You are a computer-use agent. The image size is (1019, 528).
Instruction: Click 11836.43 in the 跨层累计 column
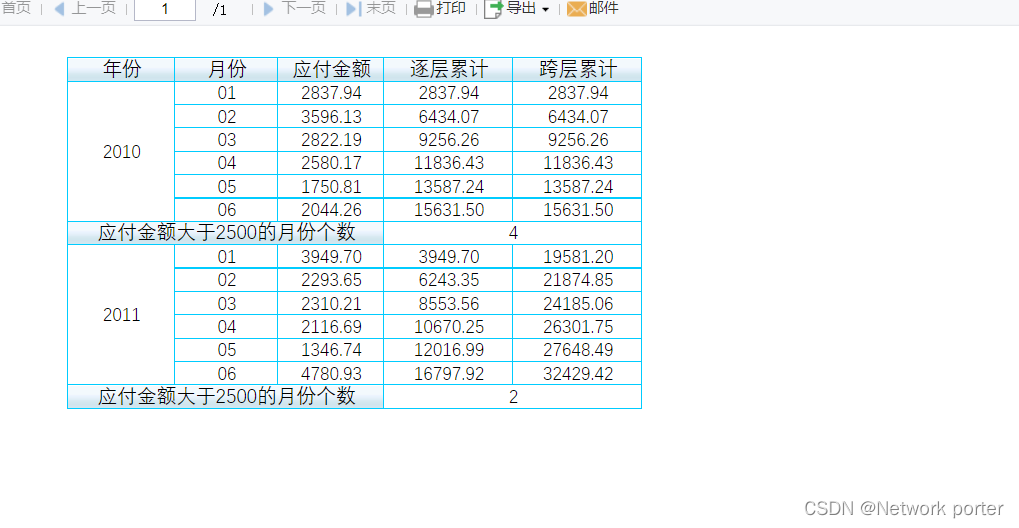577,163
